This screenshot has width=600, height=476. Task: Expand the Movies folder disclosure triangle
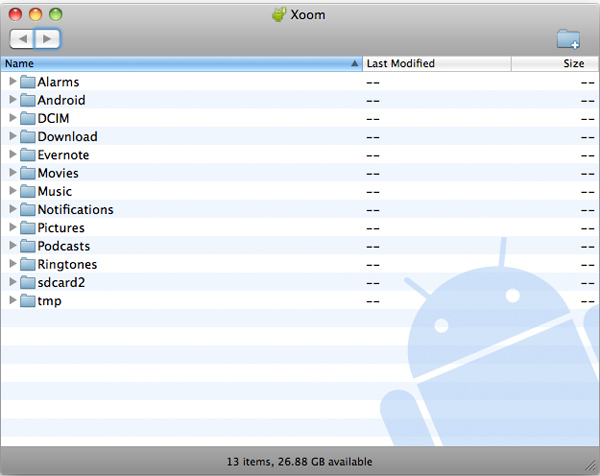(x=13, y=173)
